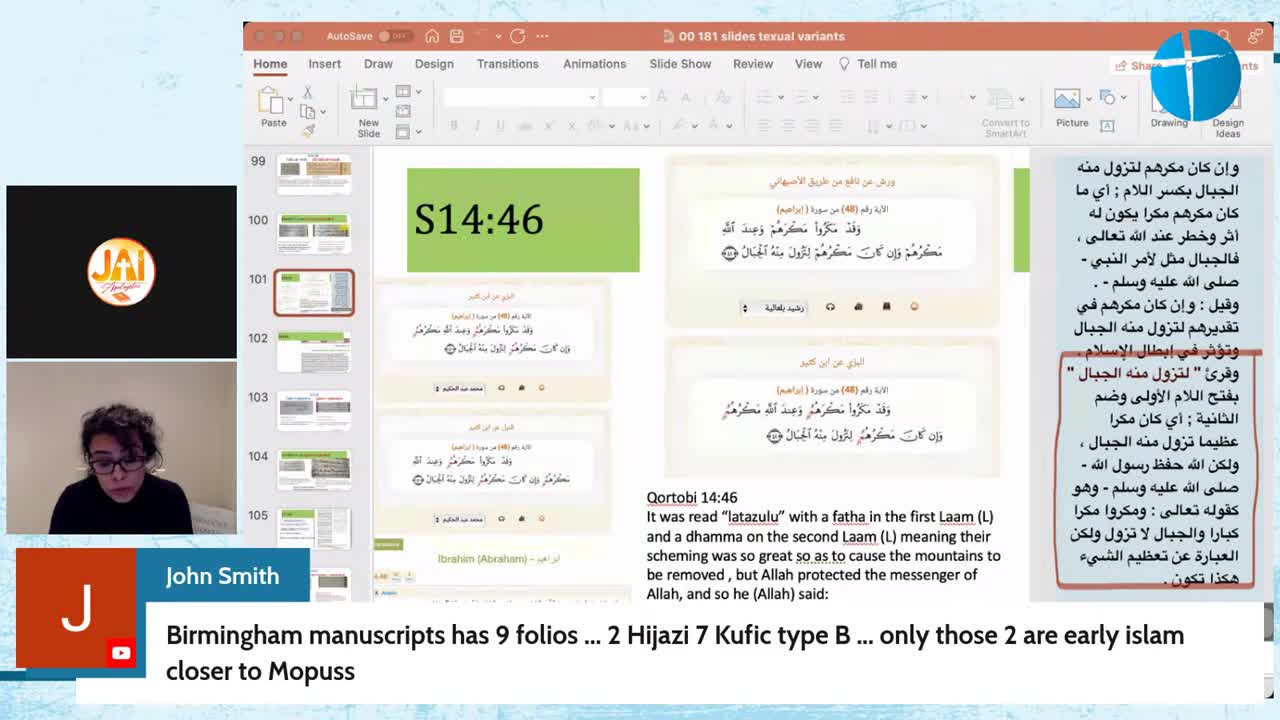Click the bulleted list icon

point(765,97)
